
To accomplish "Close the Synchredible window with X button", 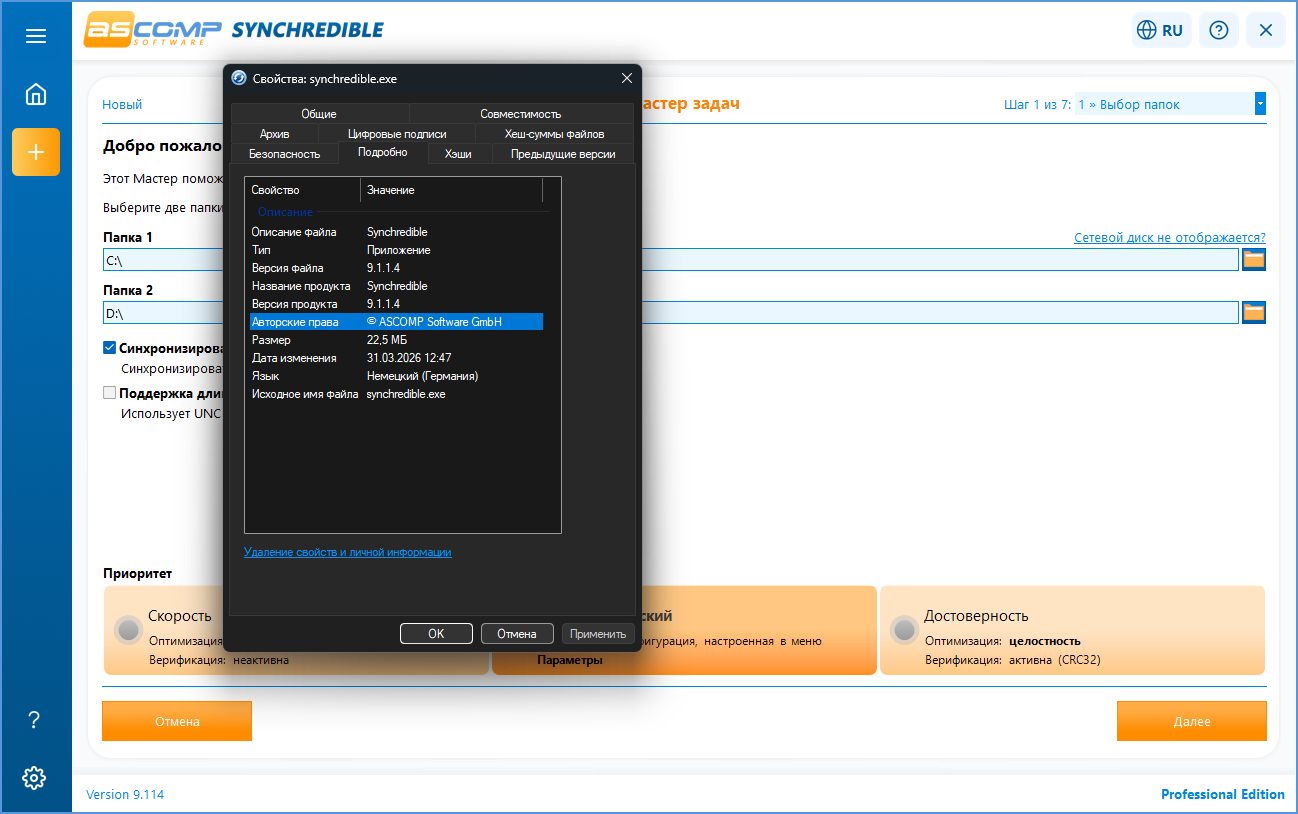I will point(1265,30).
